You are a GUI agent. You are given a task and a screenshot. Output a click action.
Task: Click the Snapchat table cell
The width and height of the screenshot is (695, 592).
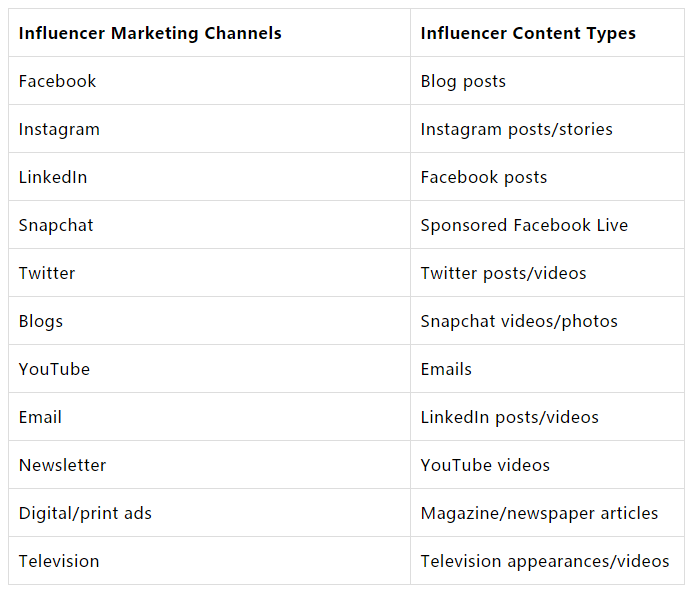coord(209,225)
